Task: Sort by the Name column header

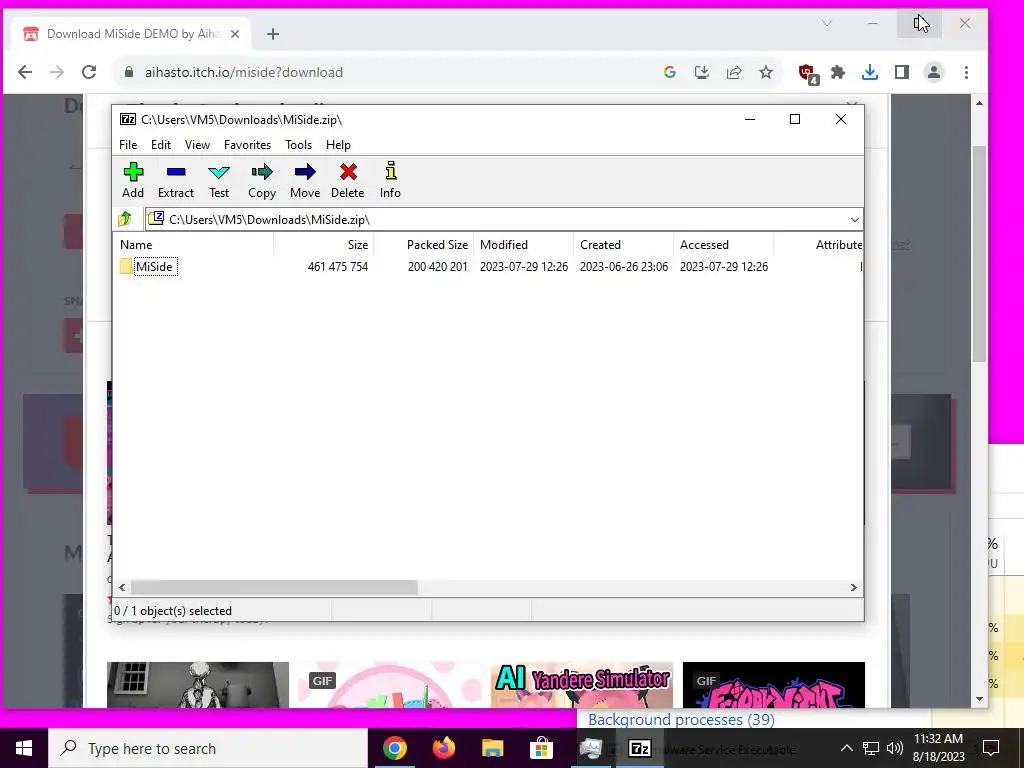Action: click(x=194, y=245)
